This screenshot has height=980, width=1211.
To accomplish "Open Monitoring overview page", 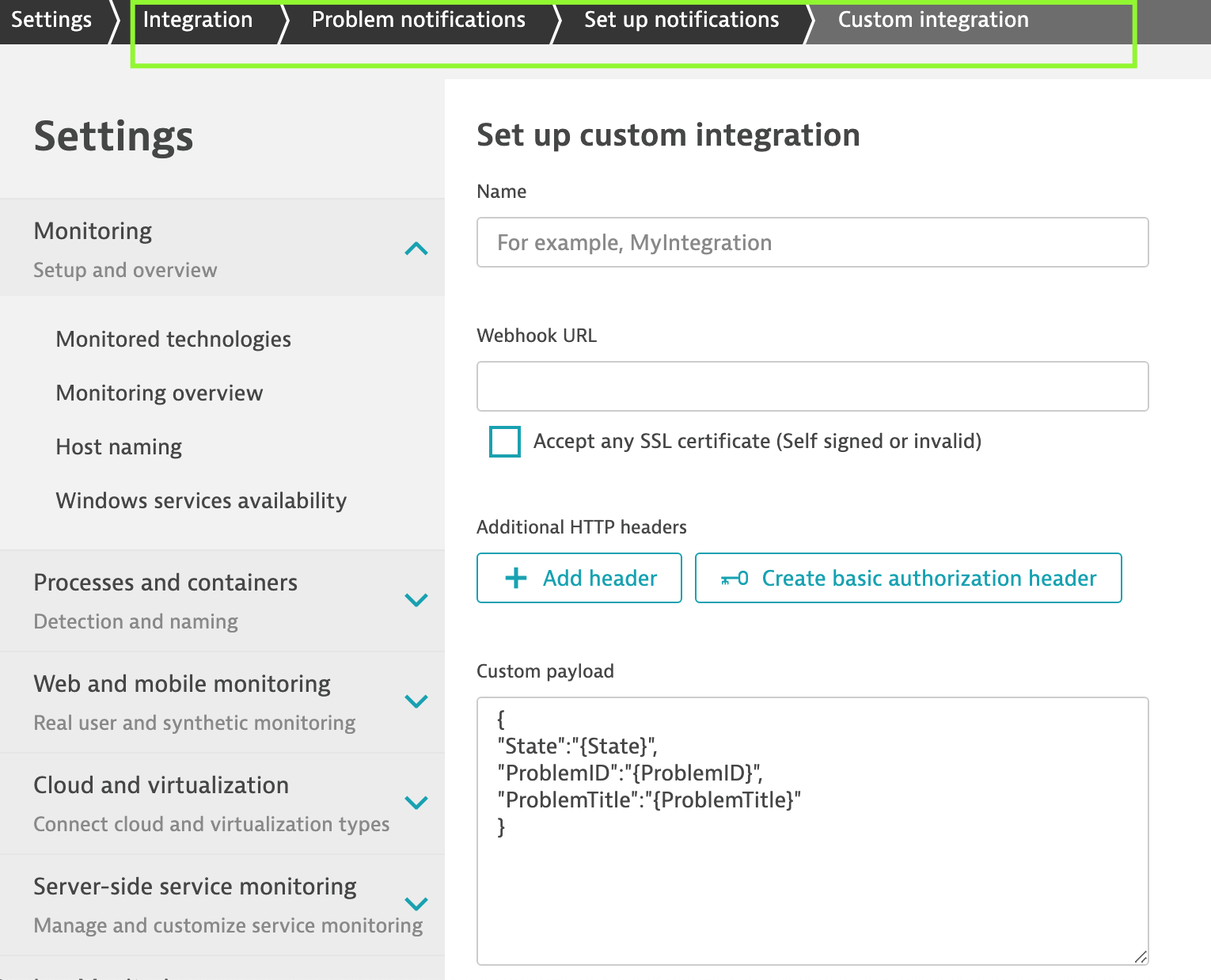I will coord(159,393).
